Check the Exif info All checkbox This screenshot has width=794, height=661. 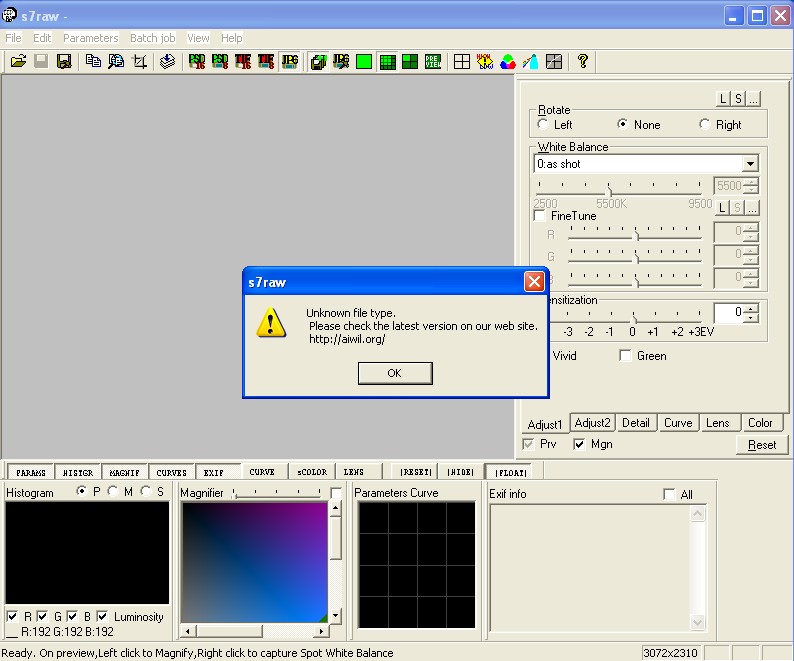click(670, 494)
